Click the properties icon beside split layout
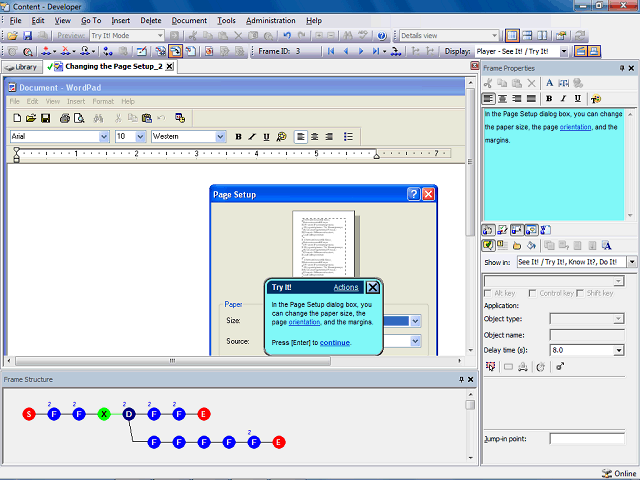Viewport: 640px width, 480px height. click(x=561, y=36)
